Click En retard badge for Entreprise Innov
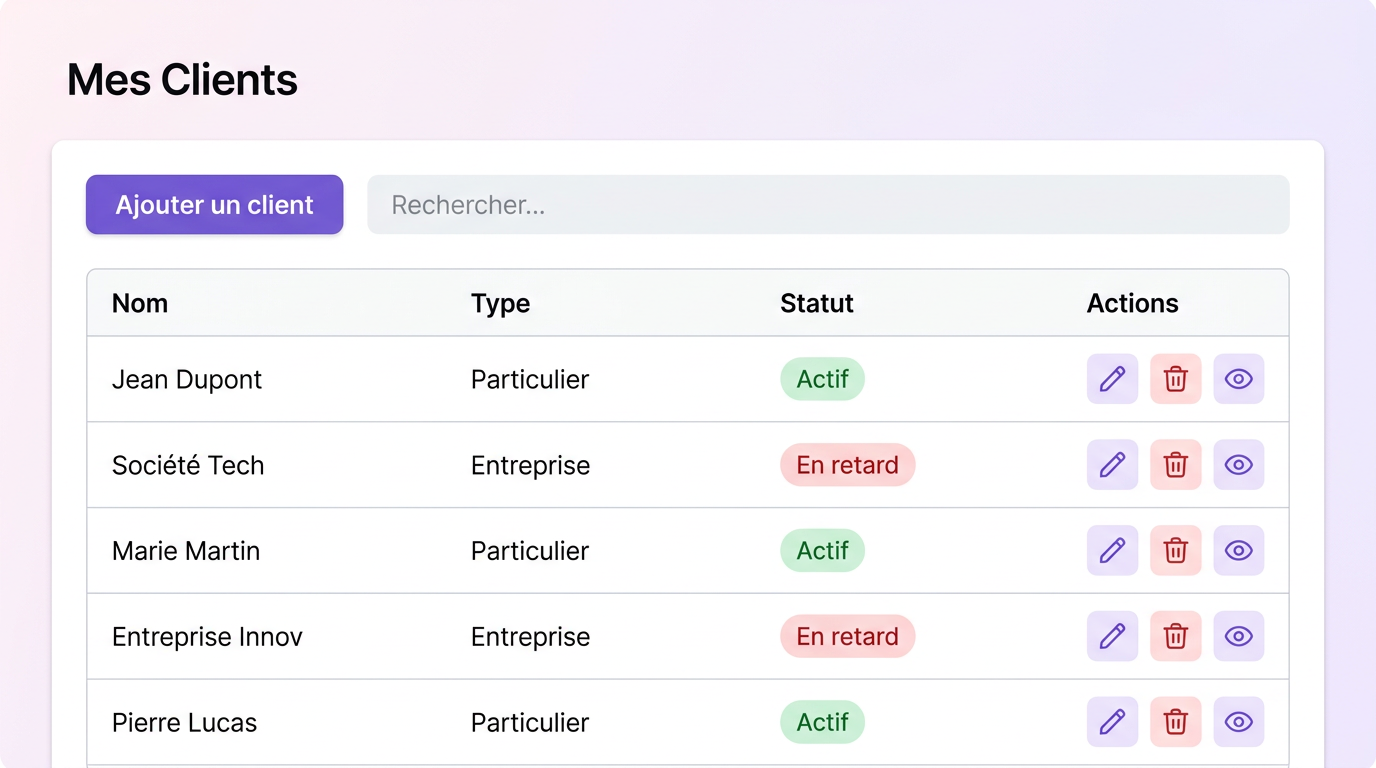 848,636
